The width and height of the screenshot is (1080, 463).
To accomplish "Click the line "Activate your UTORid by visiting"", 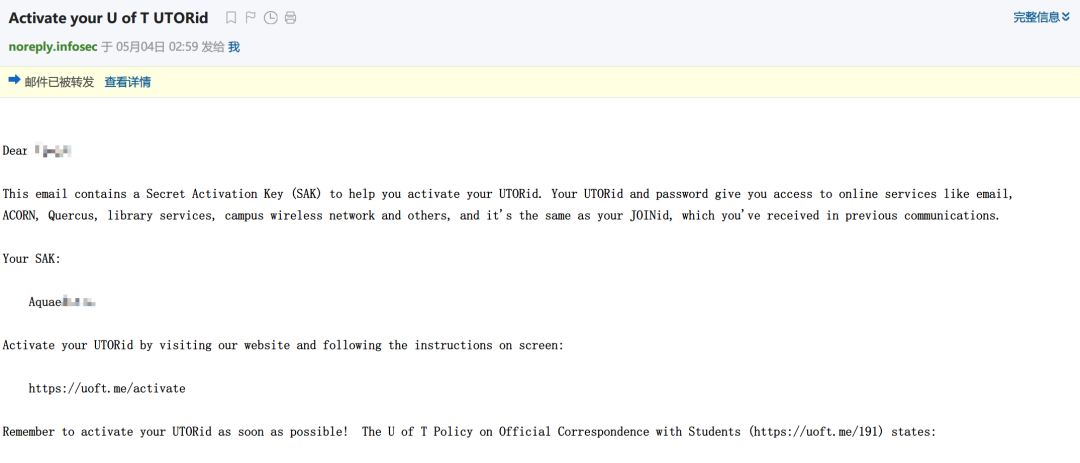I will click(283, 345).
